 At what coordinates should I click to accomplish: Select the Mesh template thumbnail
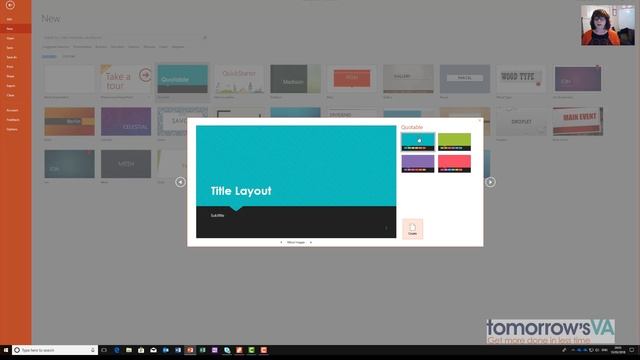pyautogui.click(x=126, y=164)
